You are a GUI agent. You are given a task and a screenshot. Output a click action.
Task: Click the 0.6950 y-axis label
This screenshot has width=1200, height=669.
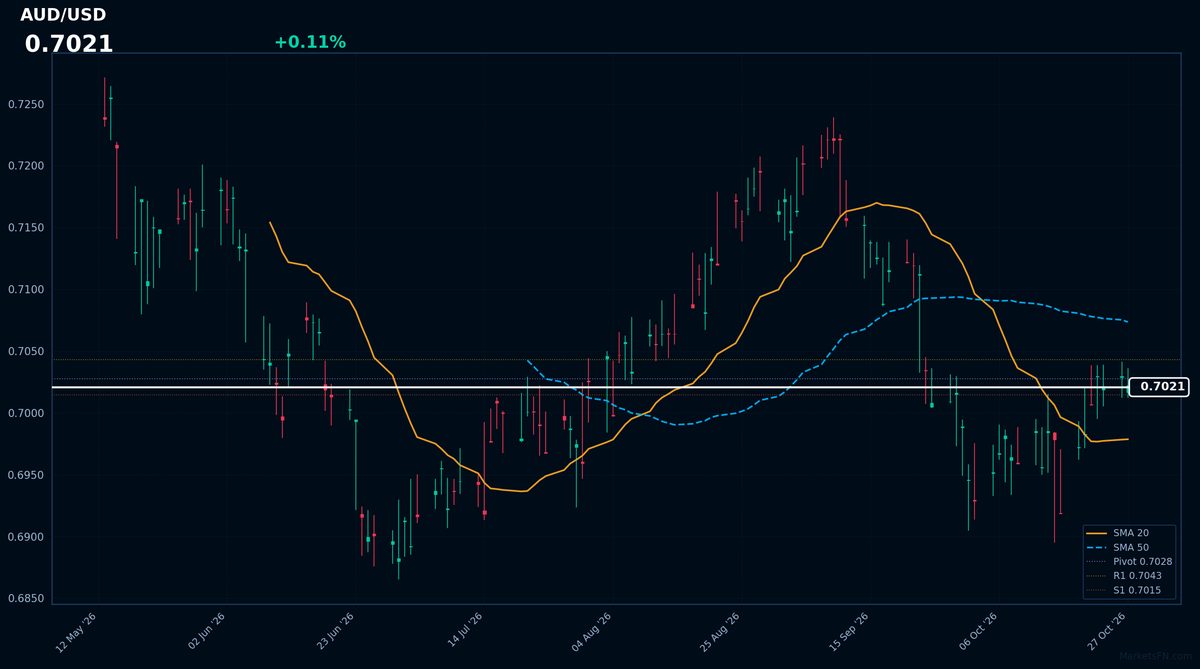[26, 475]
